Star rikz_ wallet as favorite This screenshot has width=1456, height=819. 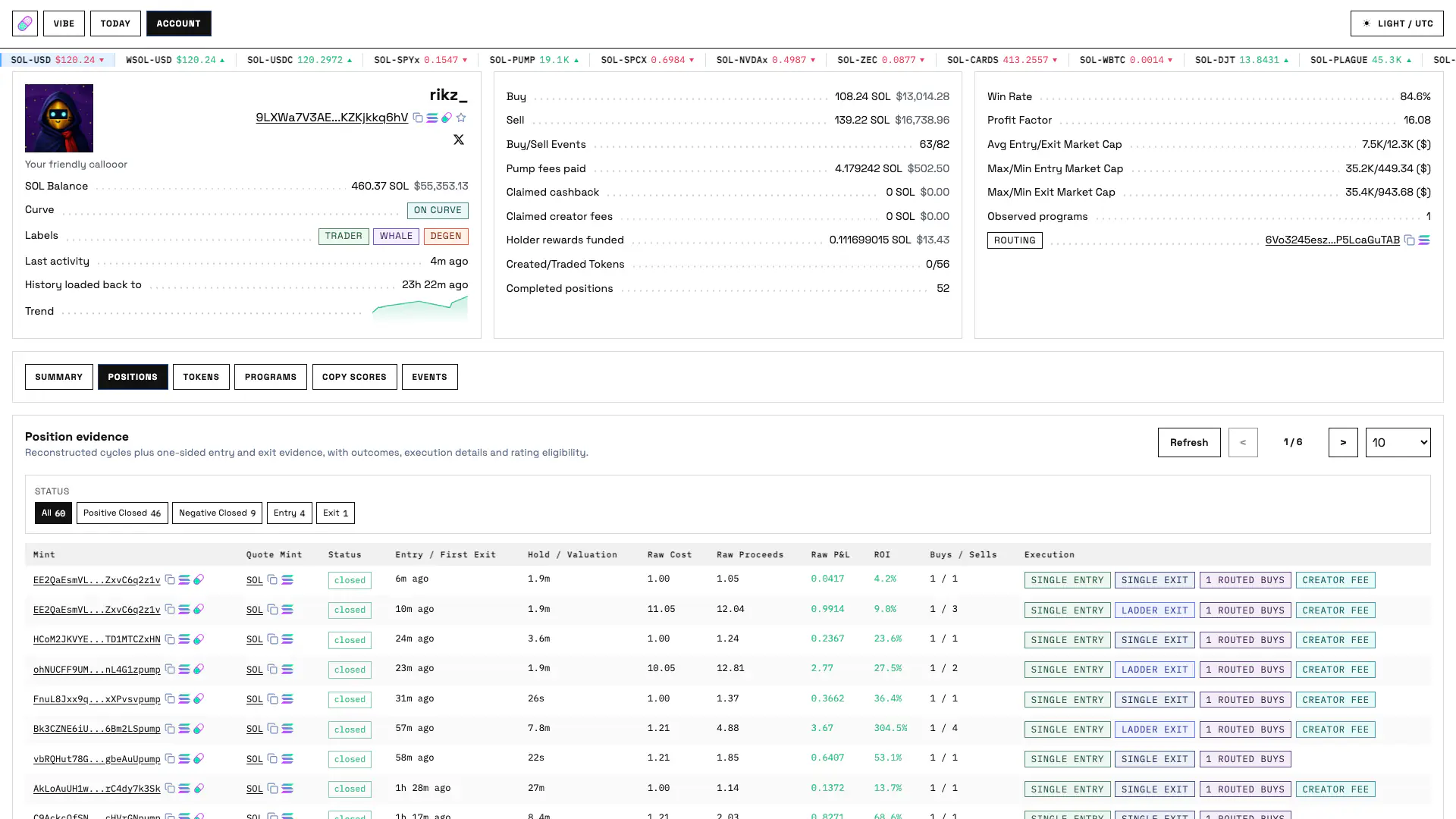pyautogui.click(x=461, y=118)
